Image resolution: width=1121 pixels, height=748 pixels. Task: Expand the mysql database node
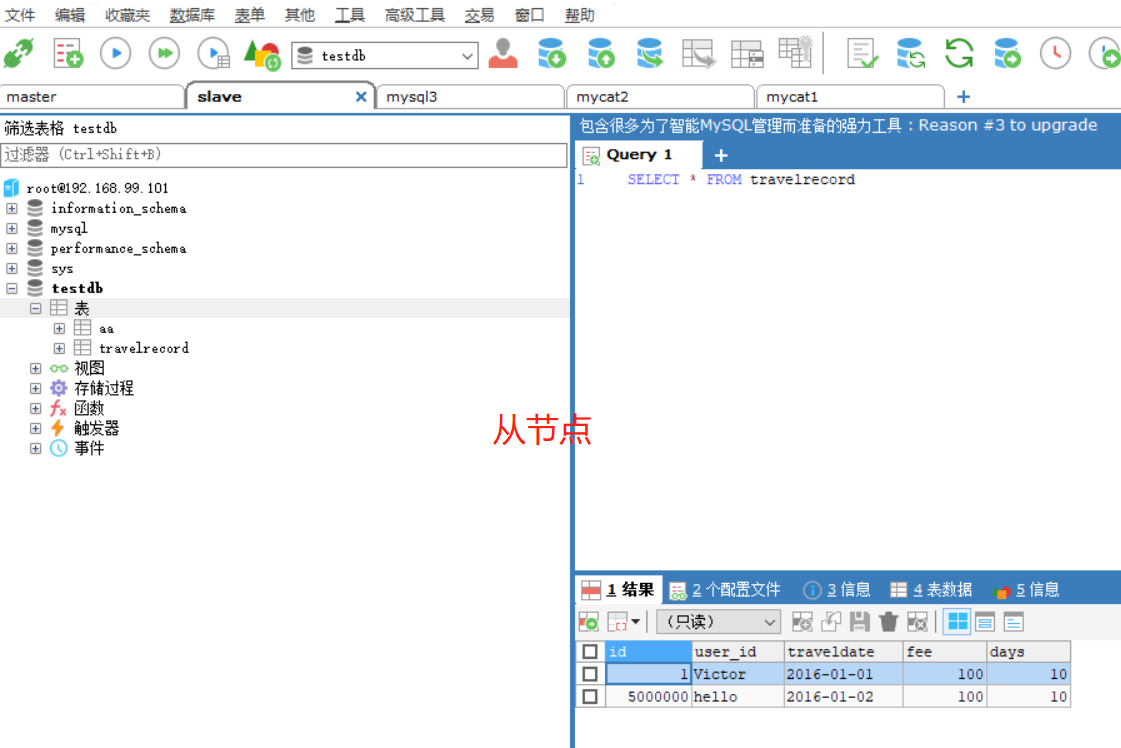tap(12, 228)
